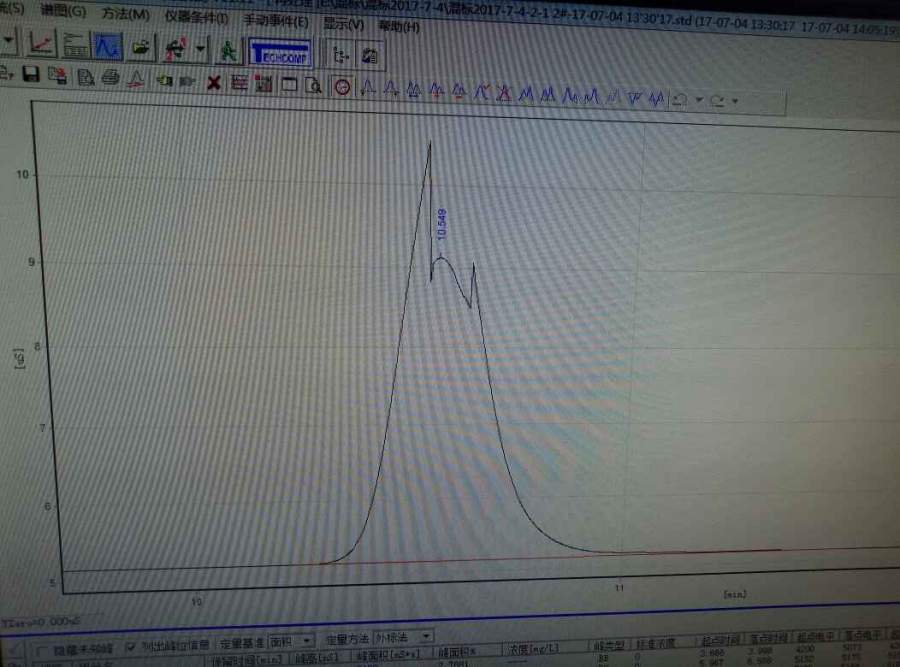The image size is (900, 667).
Task: Expand the leftmost dropdown arrow in top toolbar
Action: (9, 41)
